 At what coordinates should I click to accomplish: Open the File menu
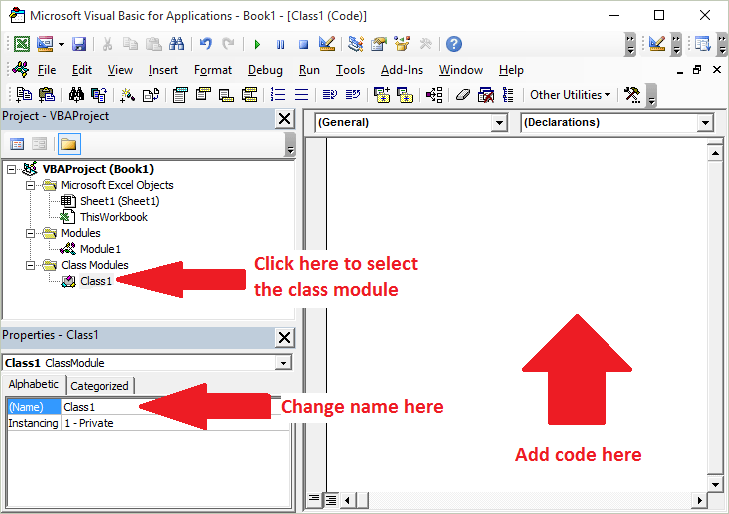coord(47,70)
